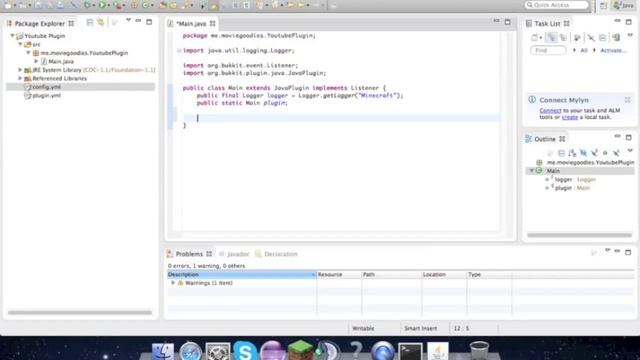Screen dimensions: 640x360
Task: Toggle Sort alphabetically in Outline
Action: (x=572, y=153)
